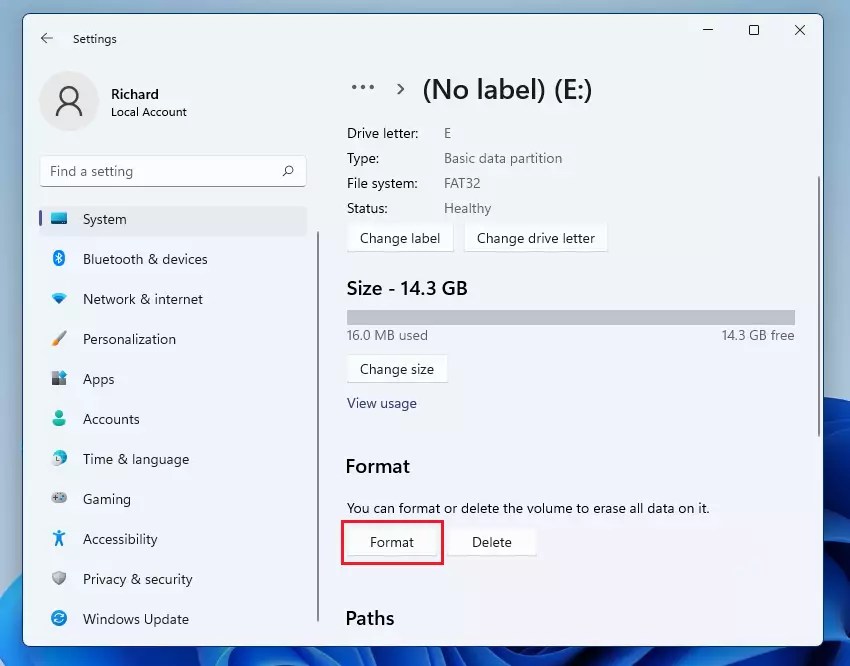850x666 pixels.
Task: Select Change drive letter
Action: (x=536, y=238)
